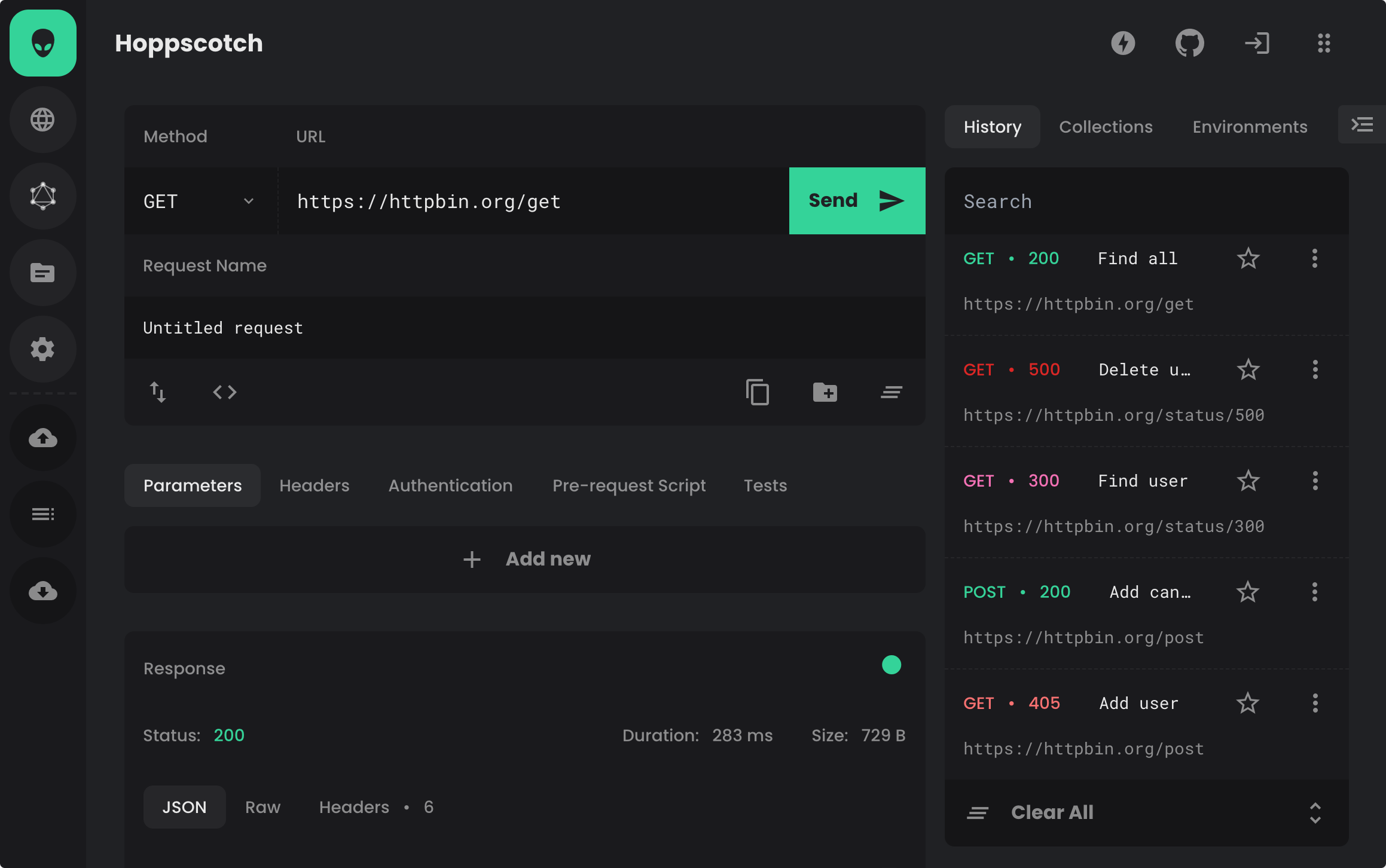The width and height of the screenshot is (1386, 868).
Task: Click the show code brackets icon
Action: point(225,392)
